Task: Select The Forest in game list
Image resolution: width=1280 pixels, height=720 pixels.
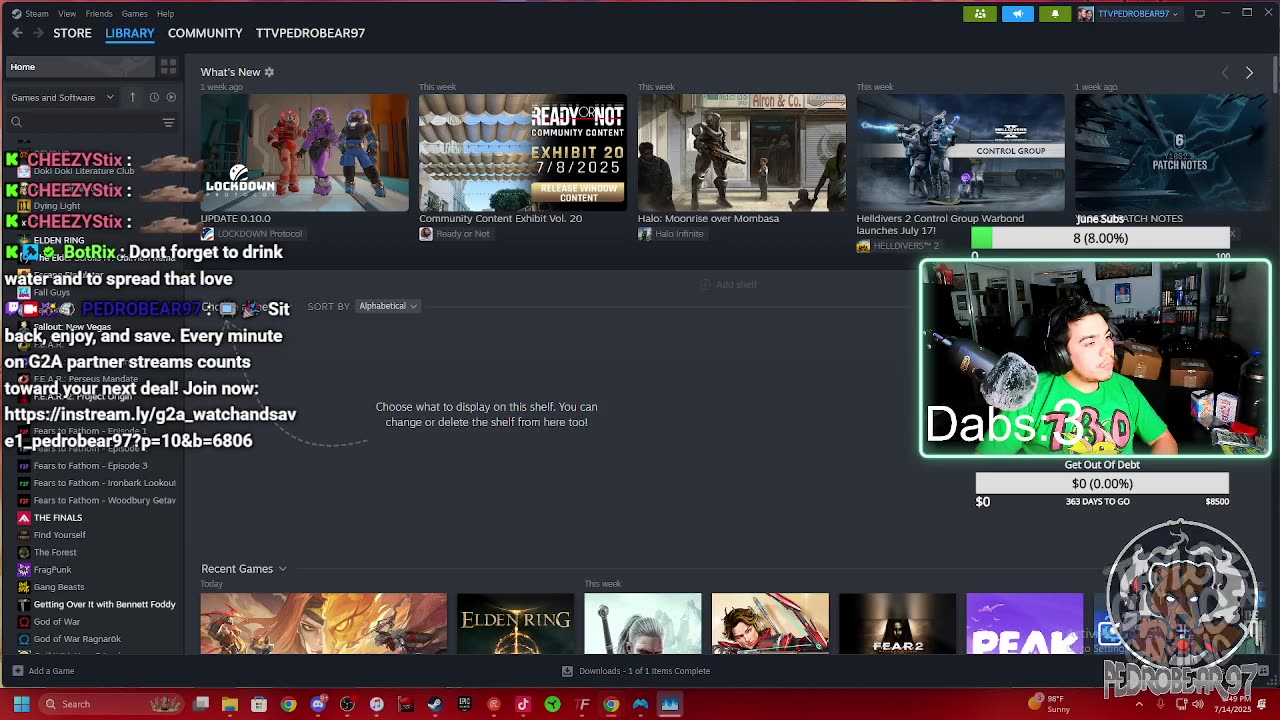Action: [x=55, y=552]
